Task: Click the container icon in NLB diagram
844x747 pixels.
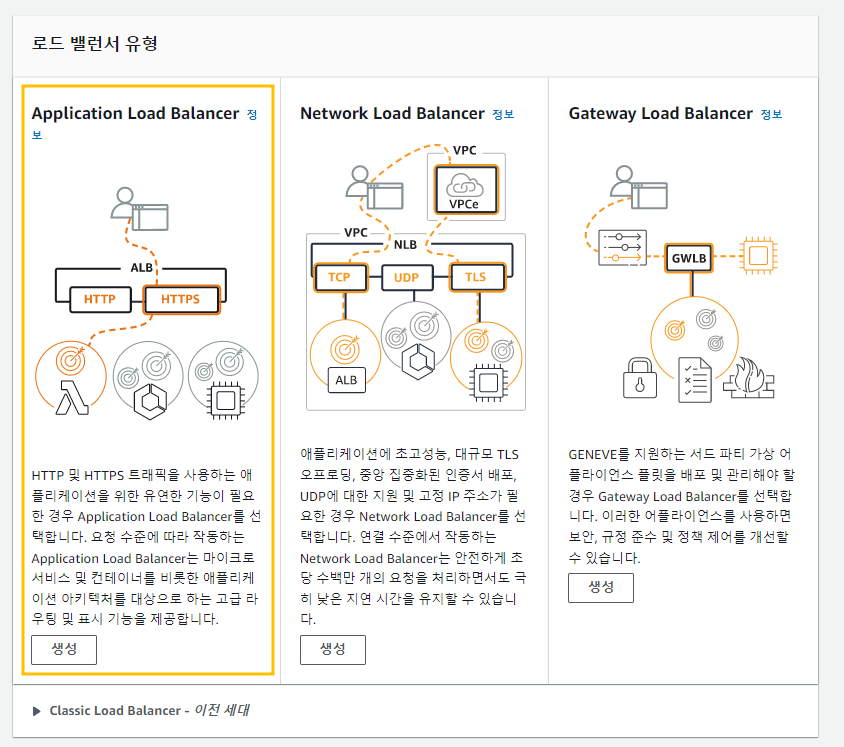Action: click(418, 361)
